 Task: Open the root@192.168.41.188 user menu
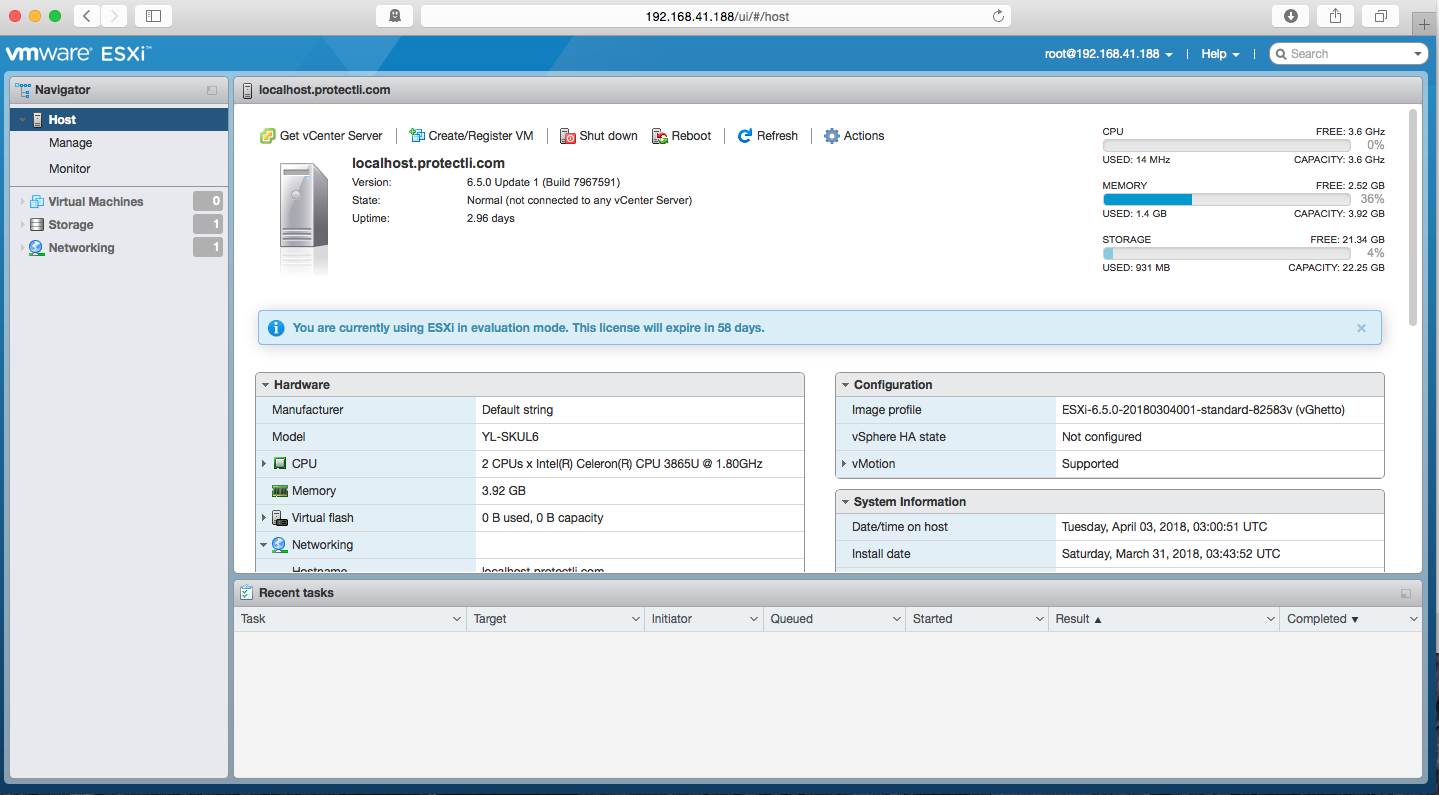pyautogui.click(x=1109, y=54)
